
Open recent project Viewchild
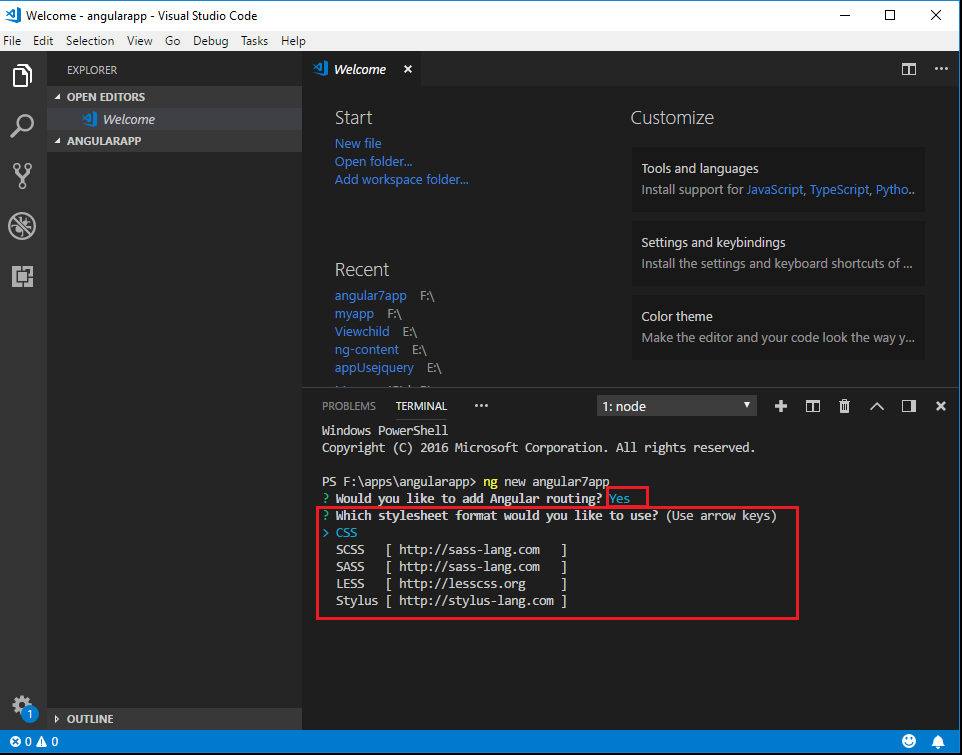[x=362, y=332]
